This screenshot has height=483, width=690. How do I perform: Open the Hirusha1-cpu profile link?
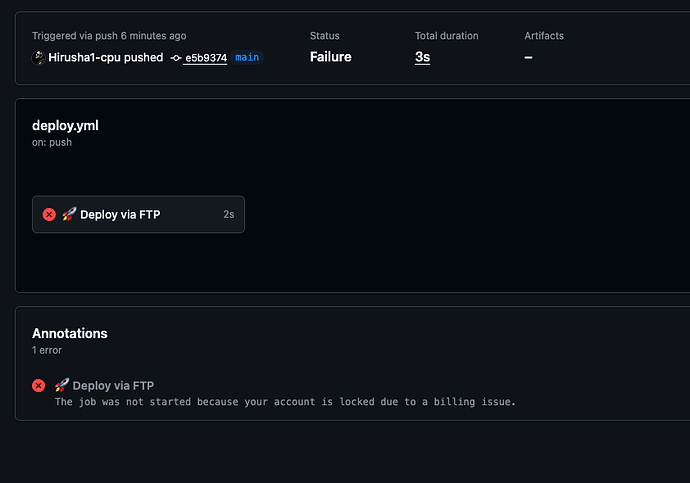[84, 58]
